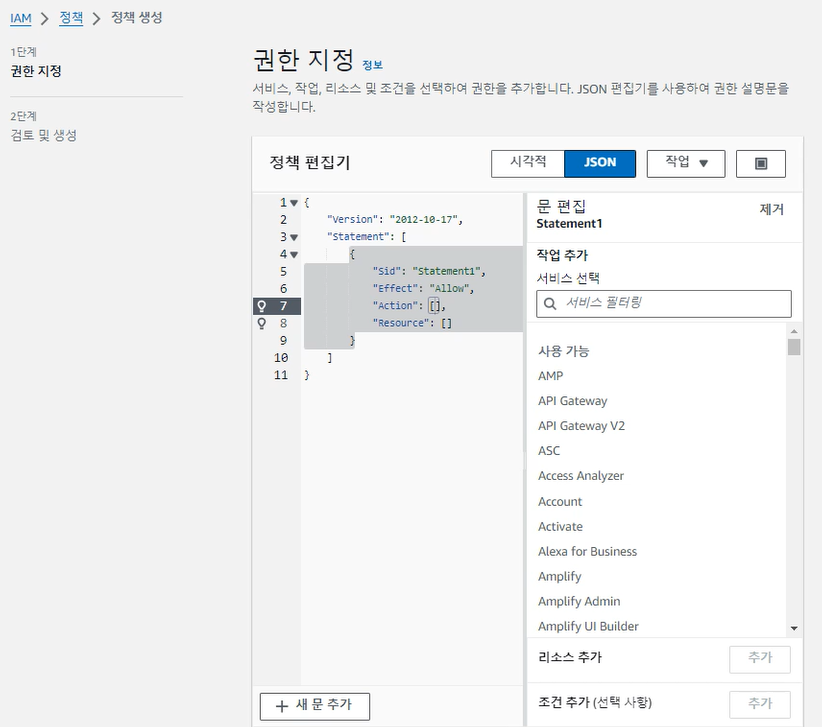Click the service list scroll down arrow

794,628
